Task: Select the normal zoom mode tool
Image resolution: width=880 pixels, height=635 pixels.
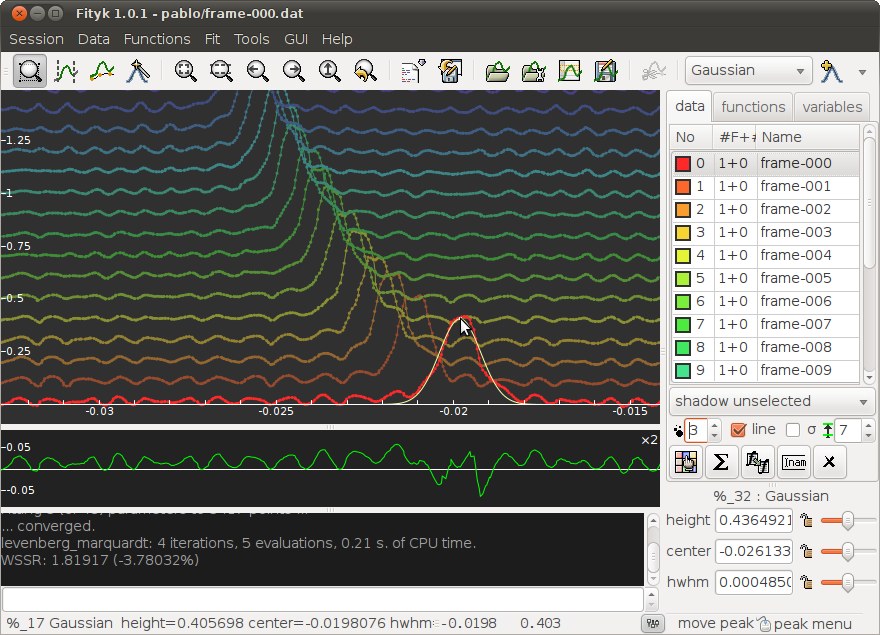Action: [x=29, y=71]
